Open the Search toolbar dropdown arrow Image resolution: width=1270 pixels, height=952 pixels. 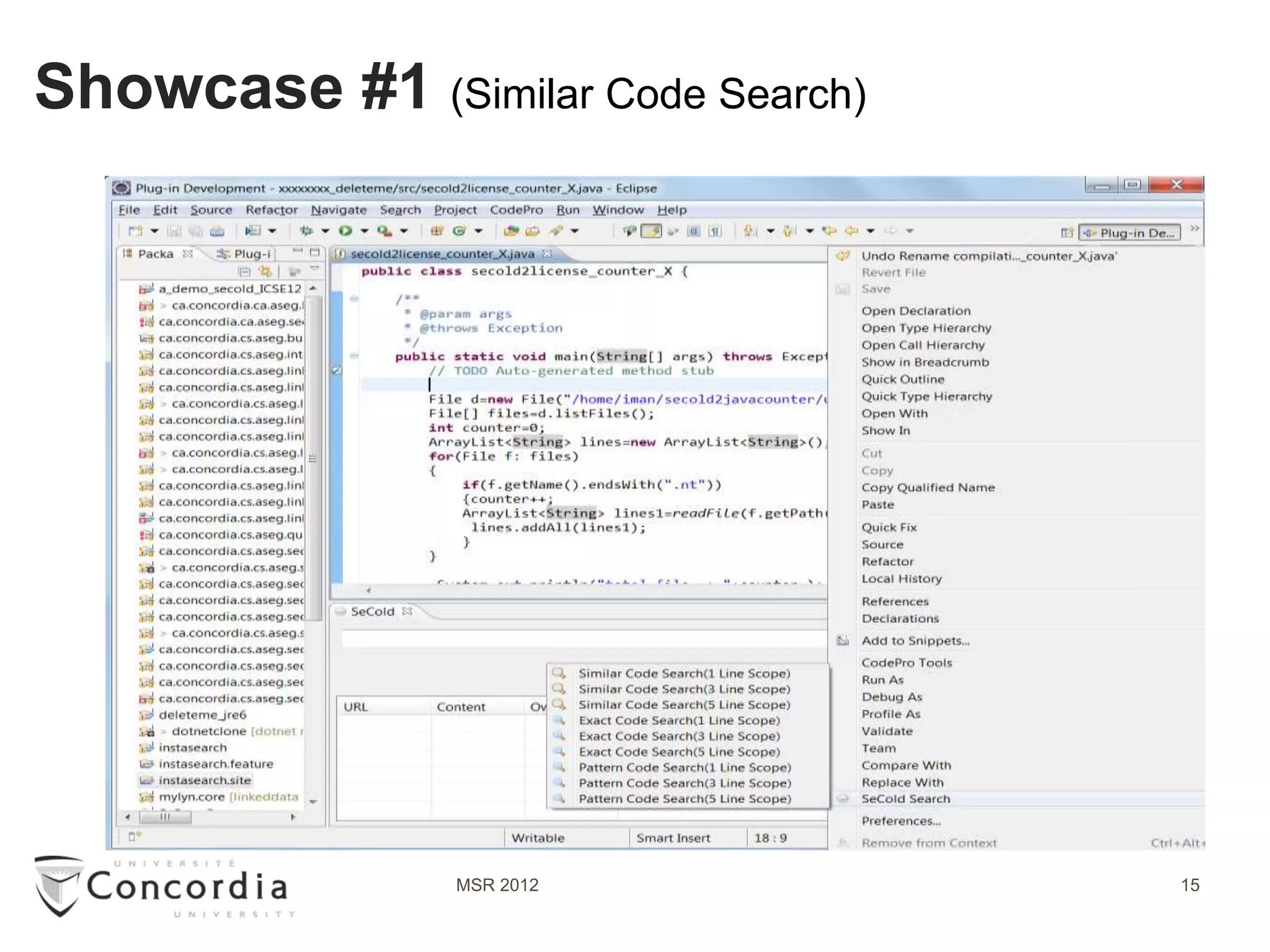click(575, 231)
